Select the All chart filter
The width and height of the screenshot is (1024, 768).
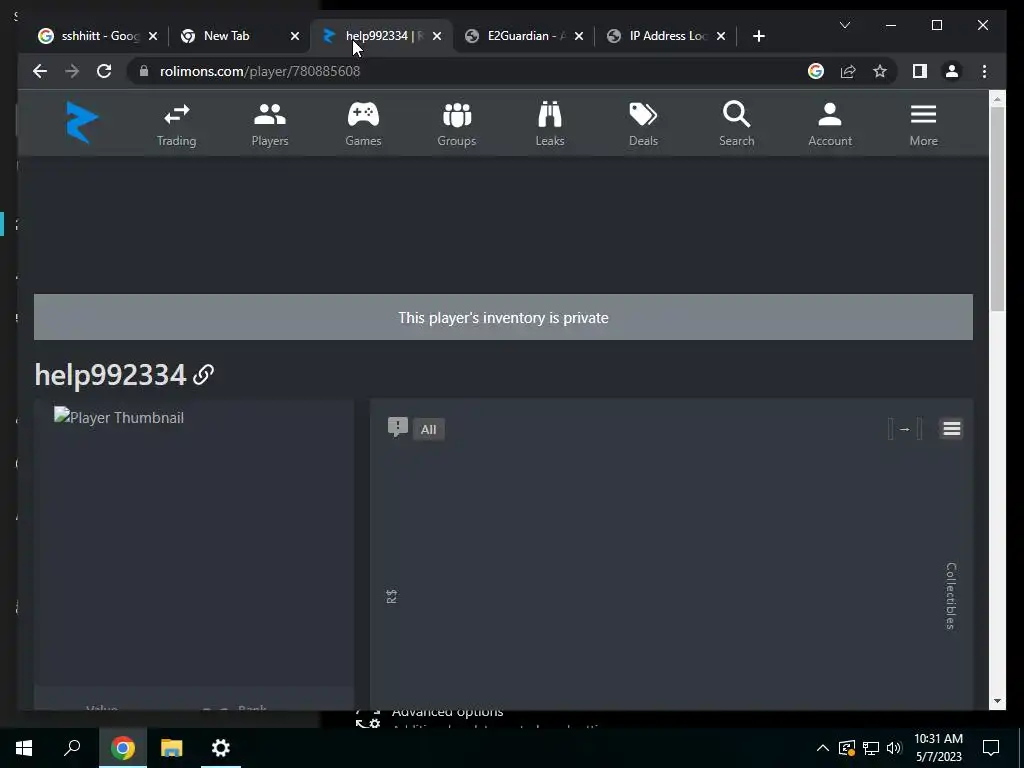click(428, 429)
